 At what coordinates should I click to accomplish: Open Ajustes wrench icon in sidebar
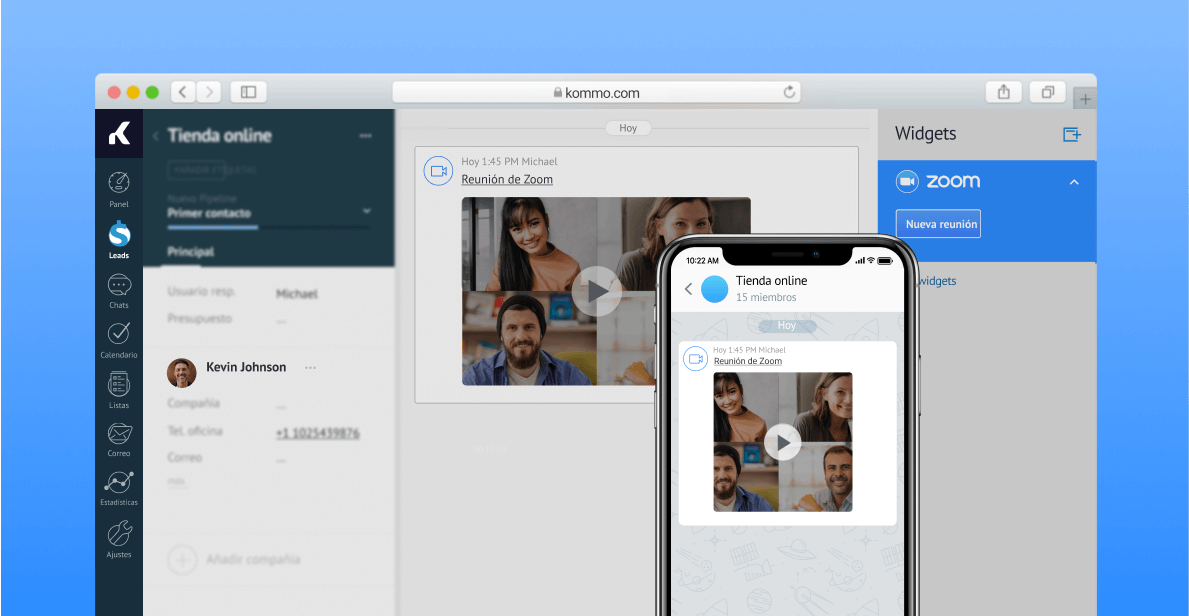point(119,535)
